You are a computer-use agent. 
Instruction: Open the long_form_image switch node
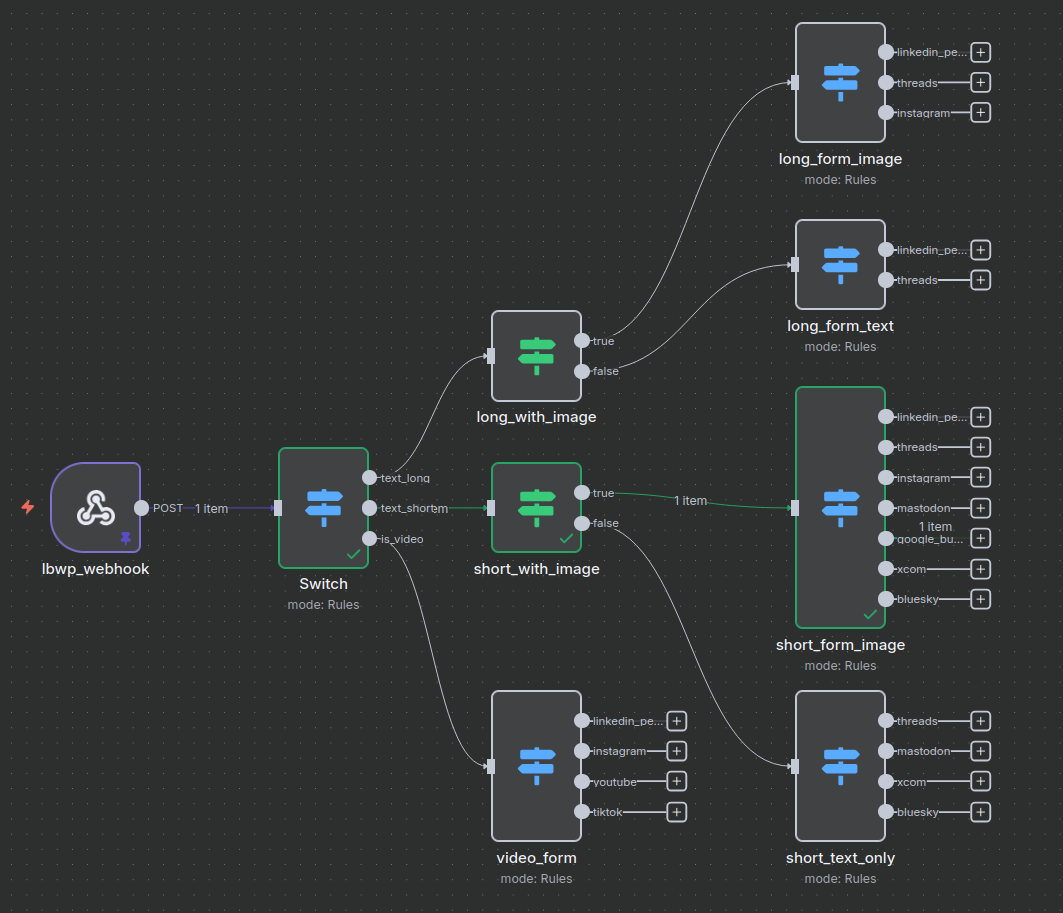[x=840, y=82]
